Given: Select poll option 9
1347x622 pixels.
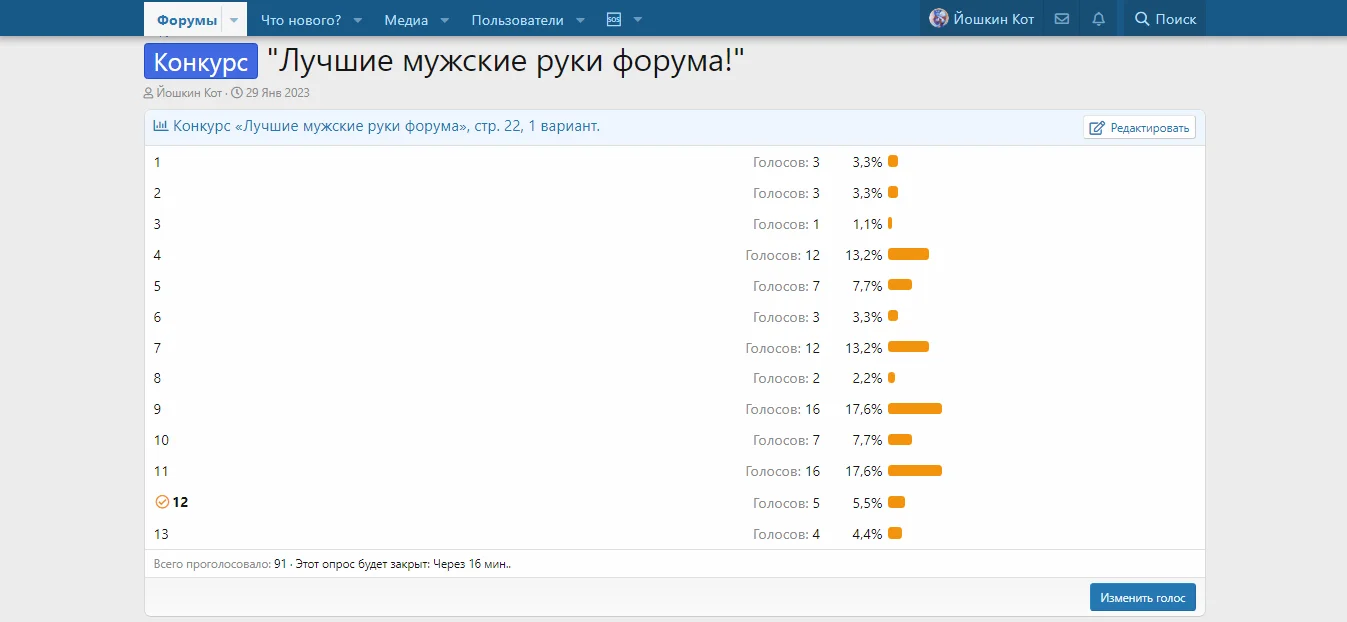Looking at the screenshot, I should coord(157,409).
